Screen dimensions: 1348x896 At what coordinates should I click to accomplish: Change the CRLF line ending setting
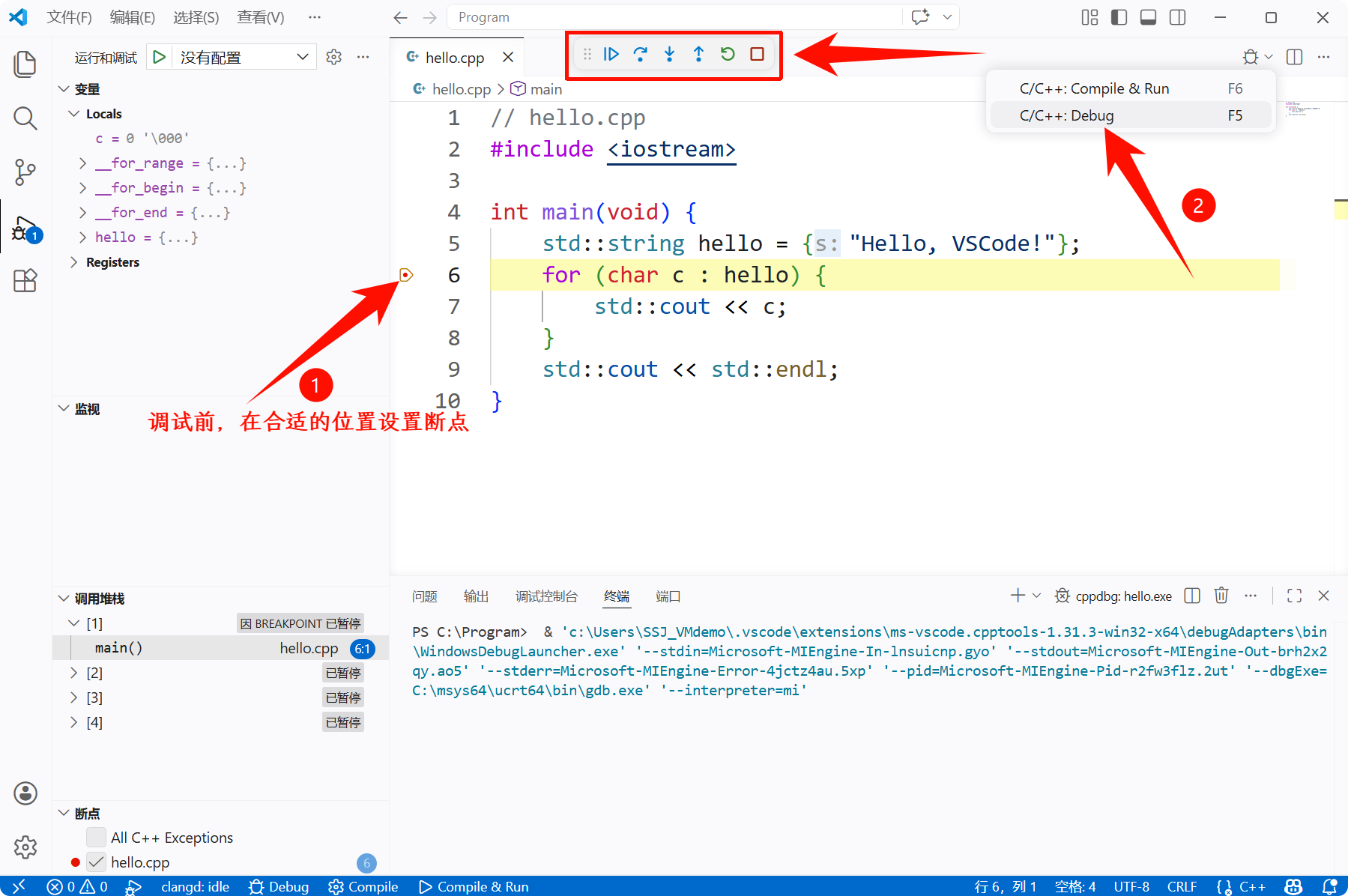[x=1182, y=886]
